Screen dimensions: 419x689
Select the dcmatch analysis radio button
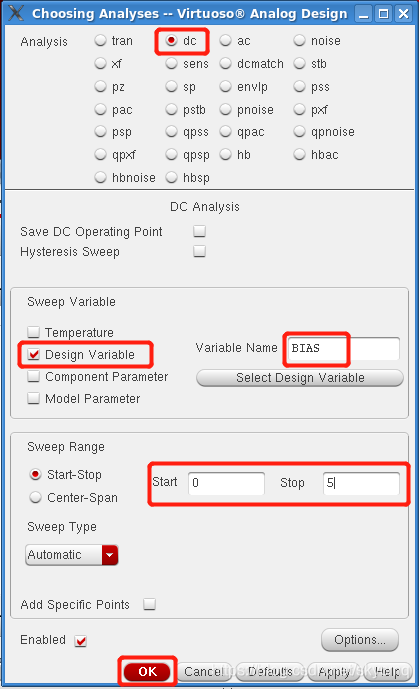point(225,63)
